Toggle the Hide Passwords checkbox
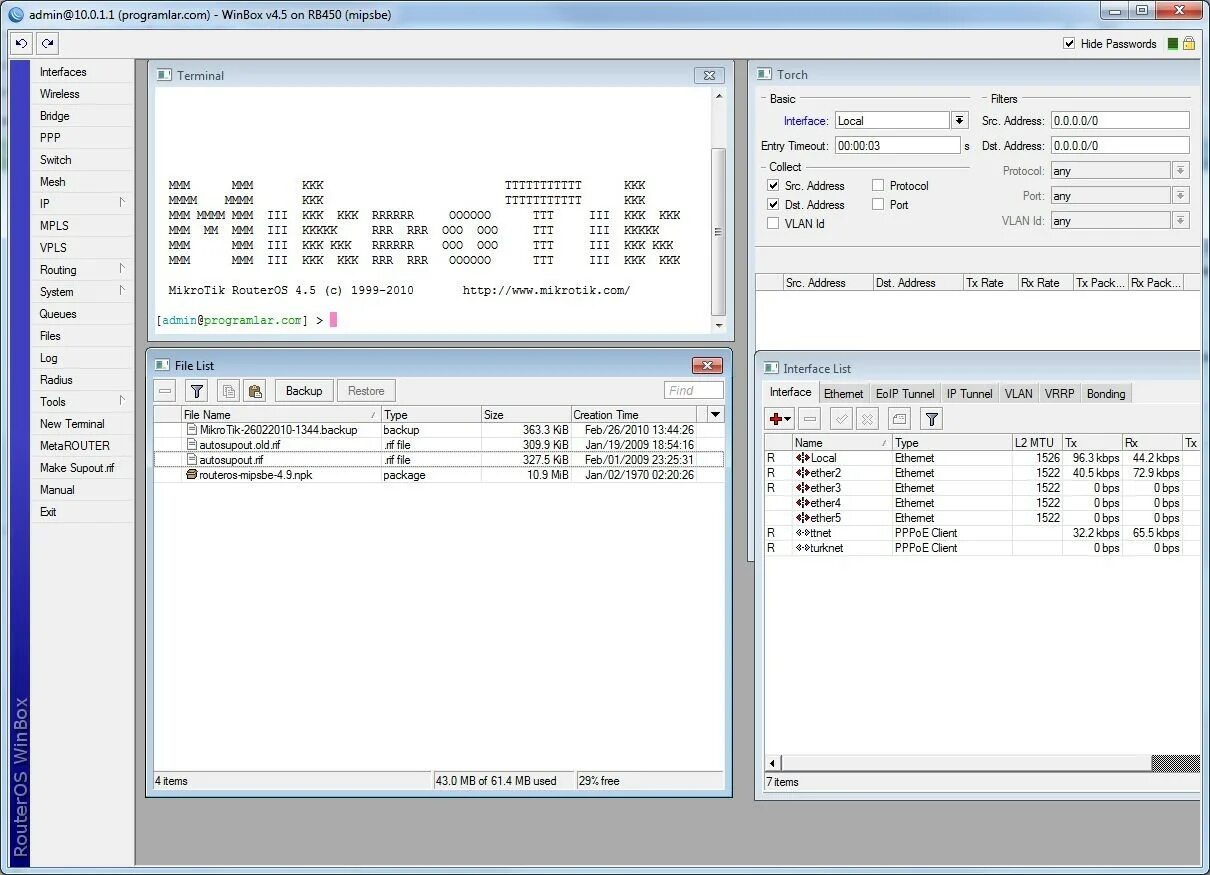The image size is (1210, 875). pyautogui.click(x=1069, y=43)
